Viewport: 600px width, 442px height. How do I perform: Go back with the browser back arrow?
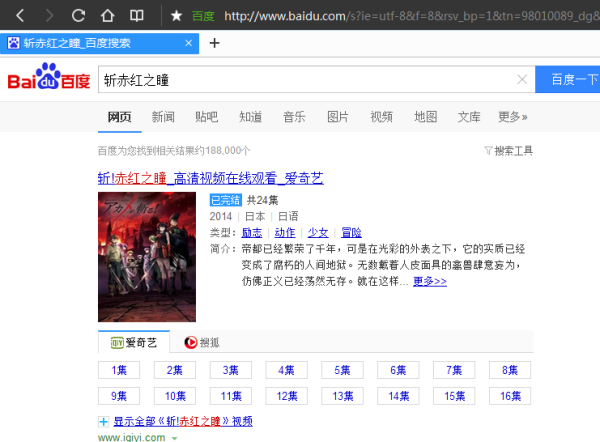click(x=20, y=15)
